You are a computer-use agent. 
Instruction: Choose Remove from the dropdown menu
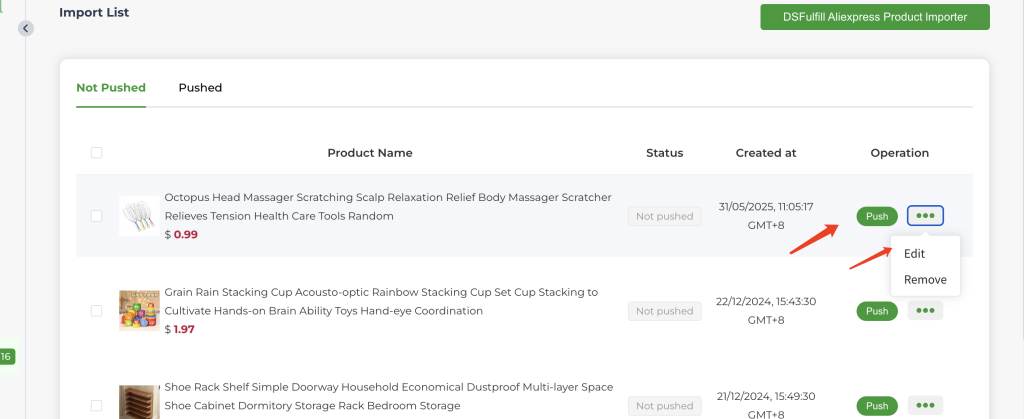[925, 280]
